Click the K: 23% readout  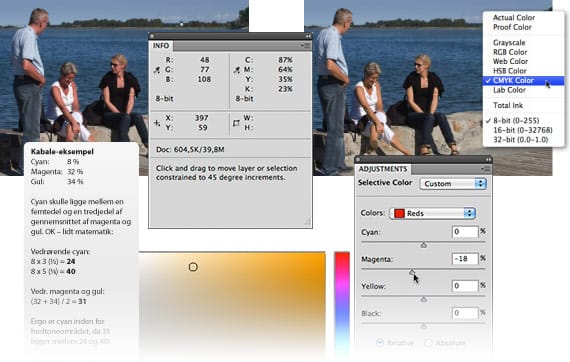click(x=269, y=89)
